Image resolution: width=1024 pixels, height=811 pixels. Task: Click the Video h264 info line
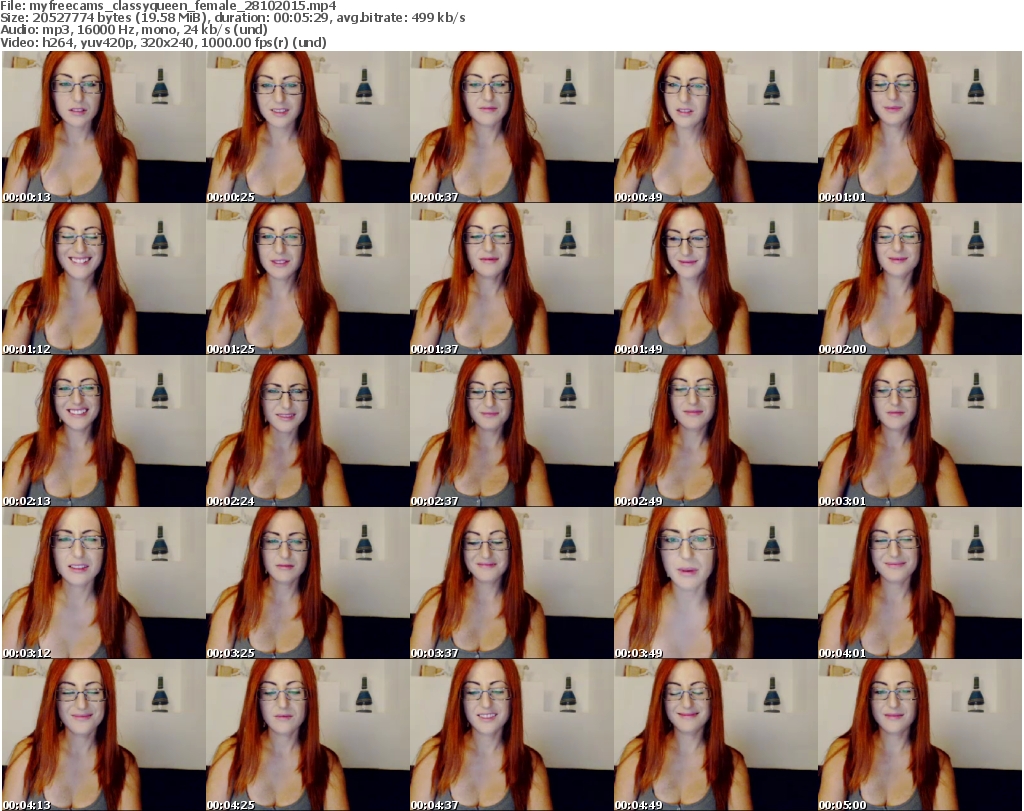163,42
